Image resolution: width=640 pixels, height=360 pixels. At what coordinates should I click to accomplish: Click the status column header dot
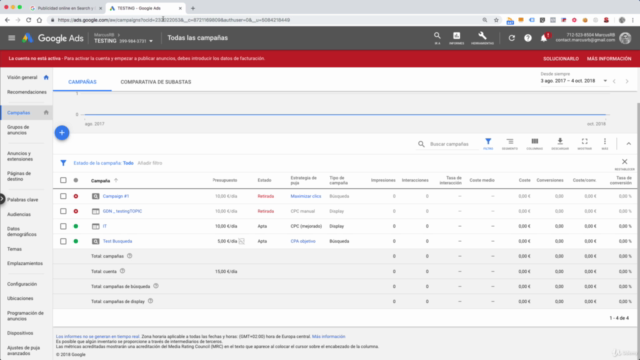(76, 180)
